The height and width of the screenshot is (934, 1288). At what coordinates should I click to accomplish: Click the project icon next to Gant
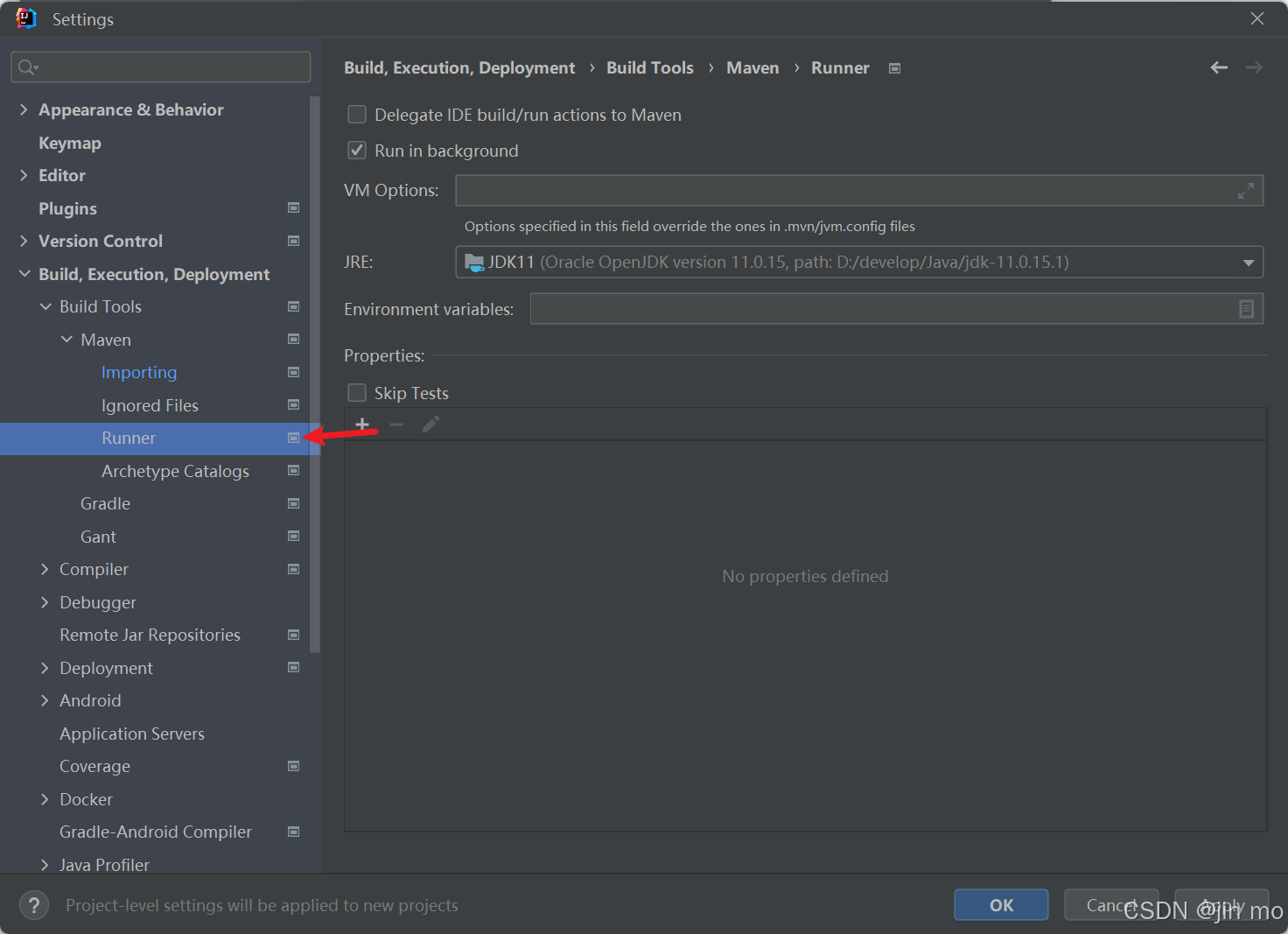(294, 537)
